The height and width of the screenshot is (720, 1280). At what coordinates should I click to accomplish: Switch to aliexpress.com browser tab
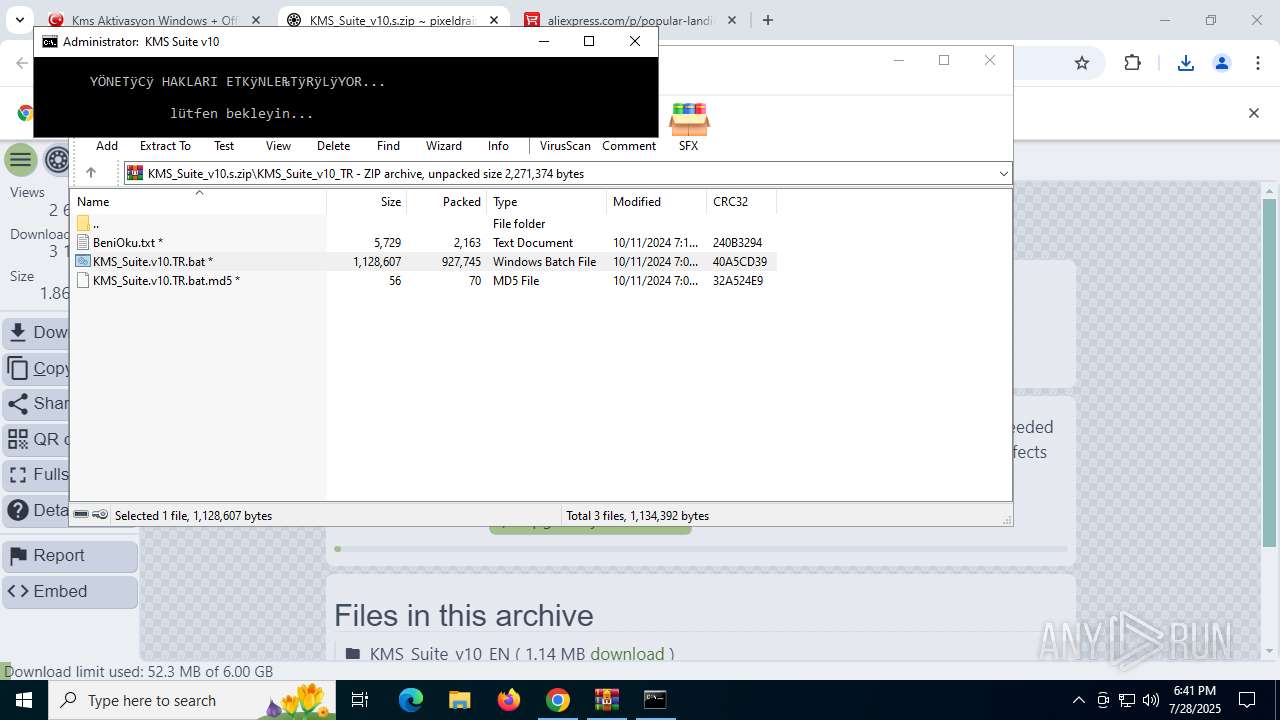point(631,20)
